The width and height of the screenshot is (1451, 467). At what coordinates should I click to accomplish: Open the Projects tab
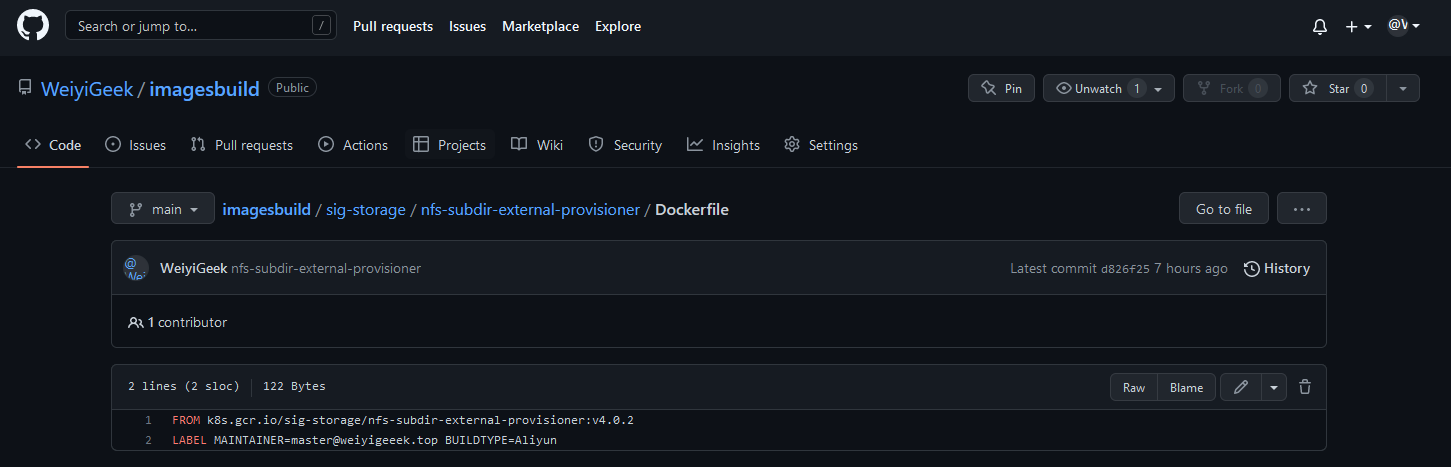449,145
